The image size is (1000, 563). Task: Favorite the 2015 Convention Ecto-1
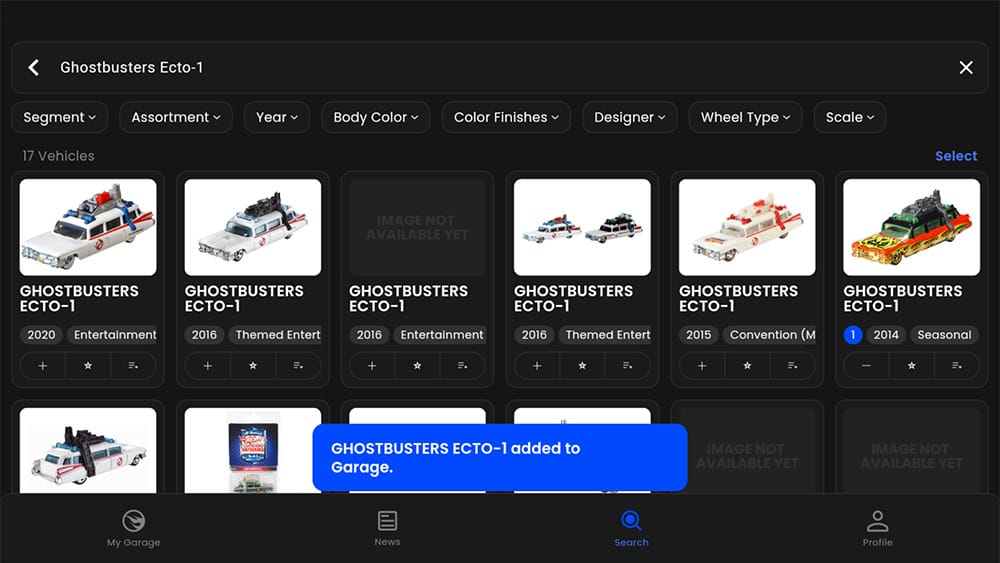[747, 366]
